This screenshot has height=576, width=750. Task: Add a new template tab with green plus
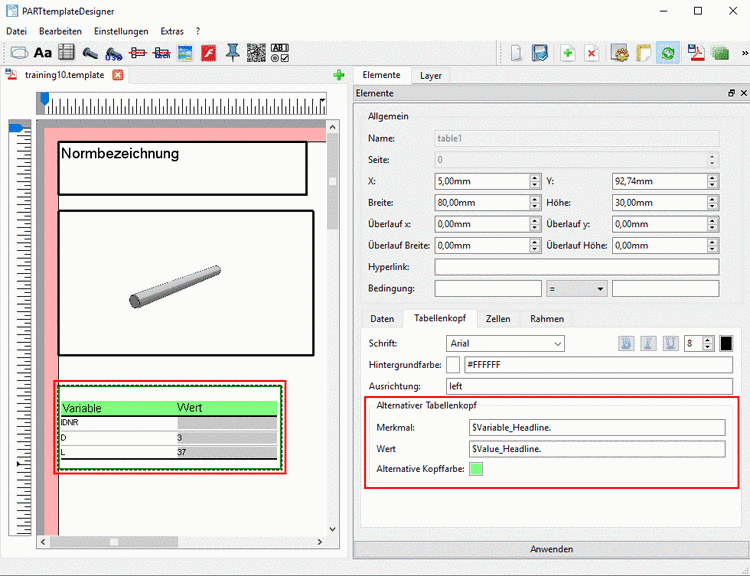(x=339, y=75)
